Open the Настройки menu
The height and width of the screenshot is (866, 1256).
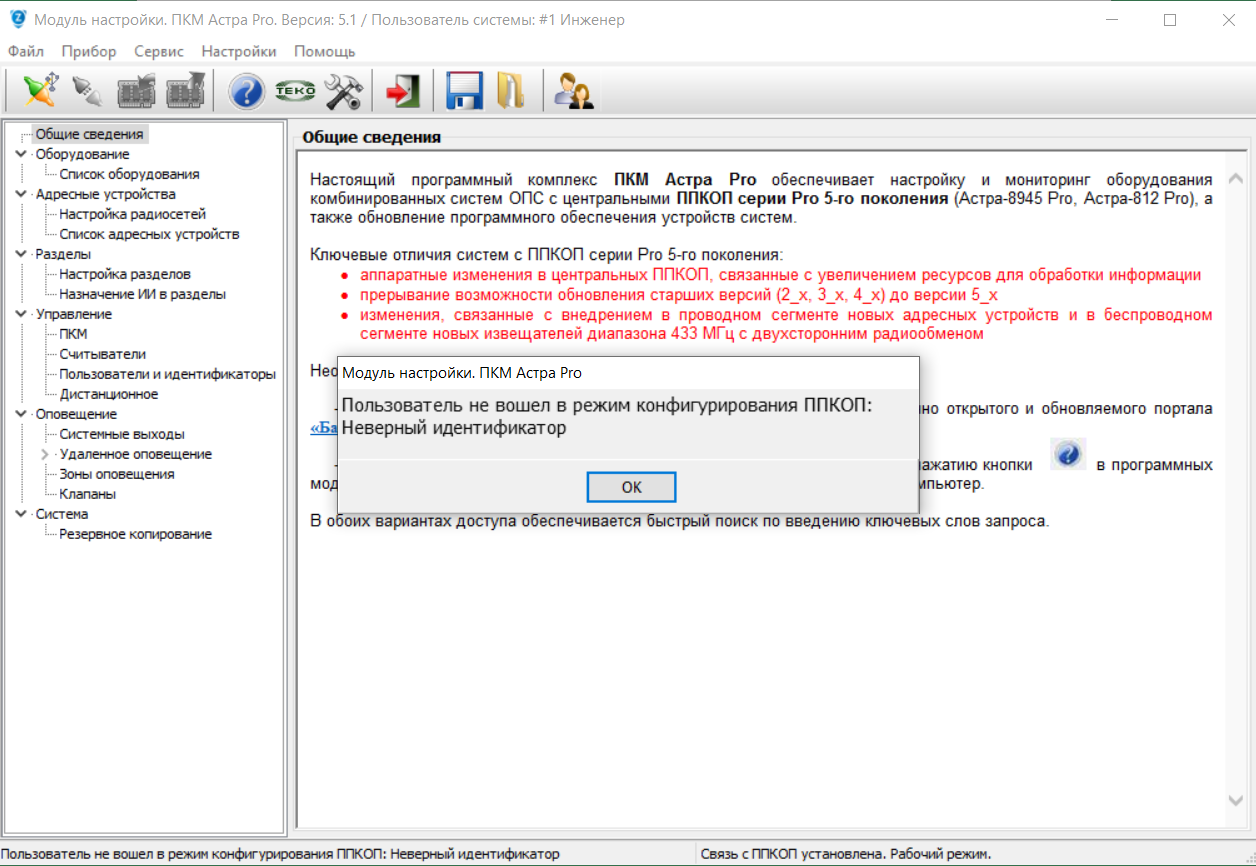click(238, 51)
